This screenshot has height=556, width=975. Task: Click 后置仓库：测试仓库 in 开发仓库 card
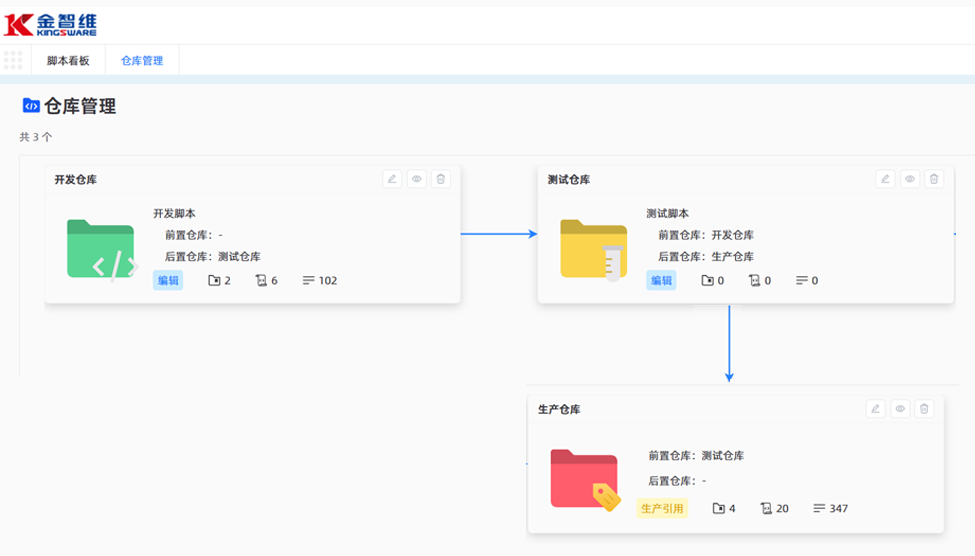pyautogui.click(x=213, y=256)
